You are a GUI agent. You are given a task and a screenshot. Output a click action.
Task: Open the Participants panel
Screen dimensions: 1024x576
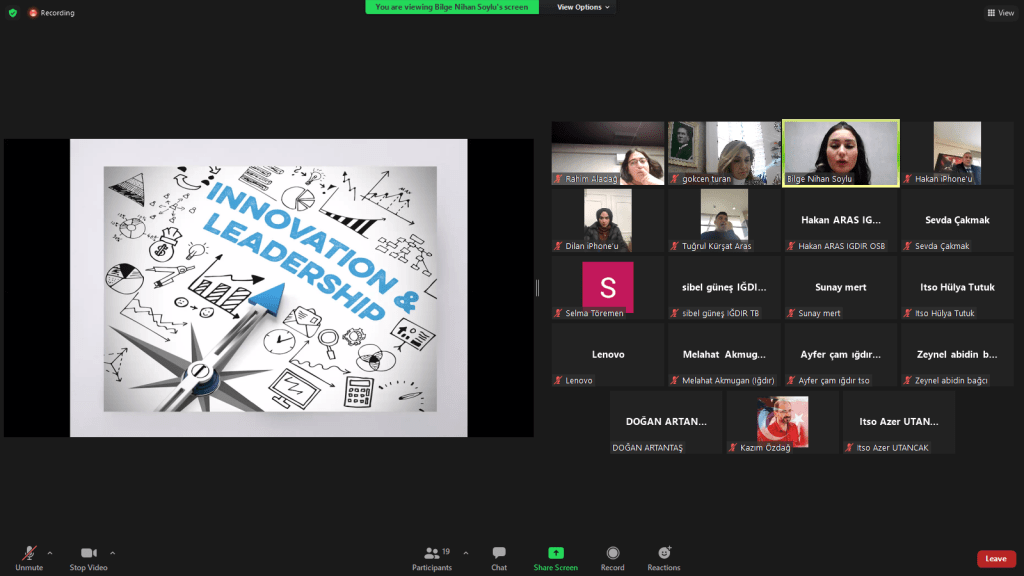click(x=431, y=557)
